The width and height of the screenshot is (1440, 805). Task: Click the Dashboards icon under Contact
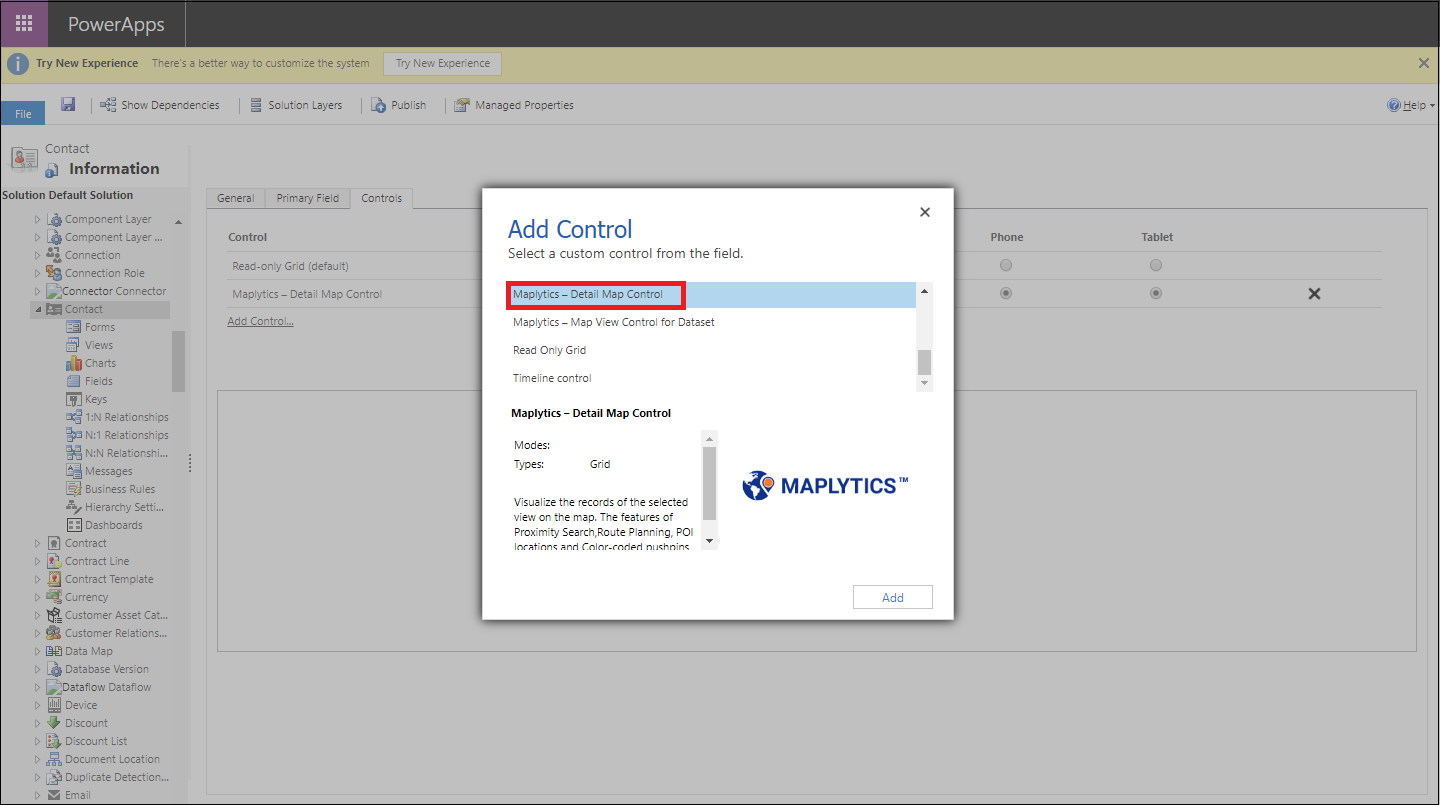[74, 525]
